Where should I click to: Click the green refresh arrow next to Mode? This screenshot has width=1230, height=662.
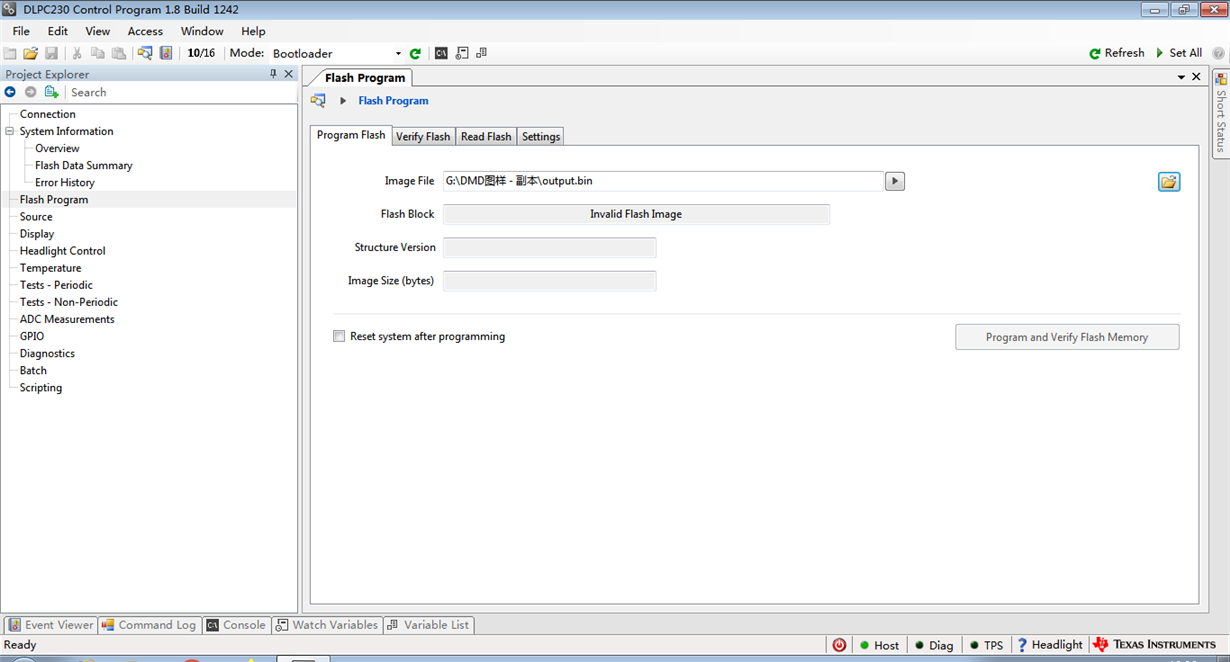(415, 53)
